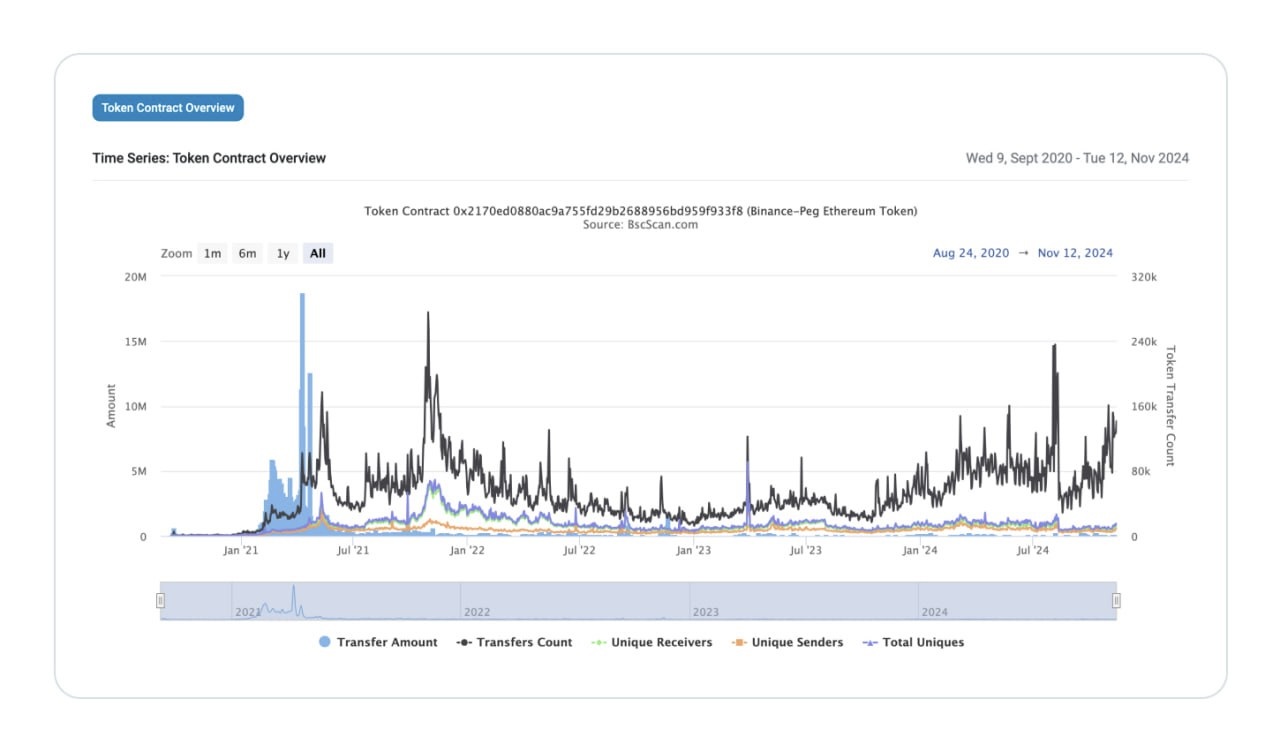Click the 20M y-axis label

click(135, 277)
